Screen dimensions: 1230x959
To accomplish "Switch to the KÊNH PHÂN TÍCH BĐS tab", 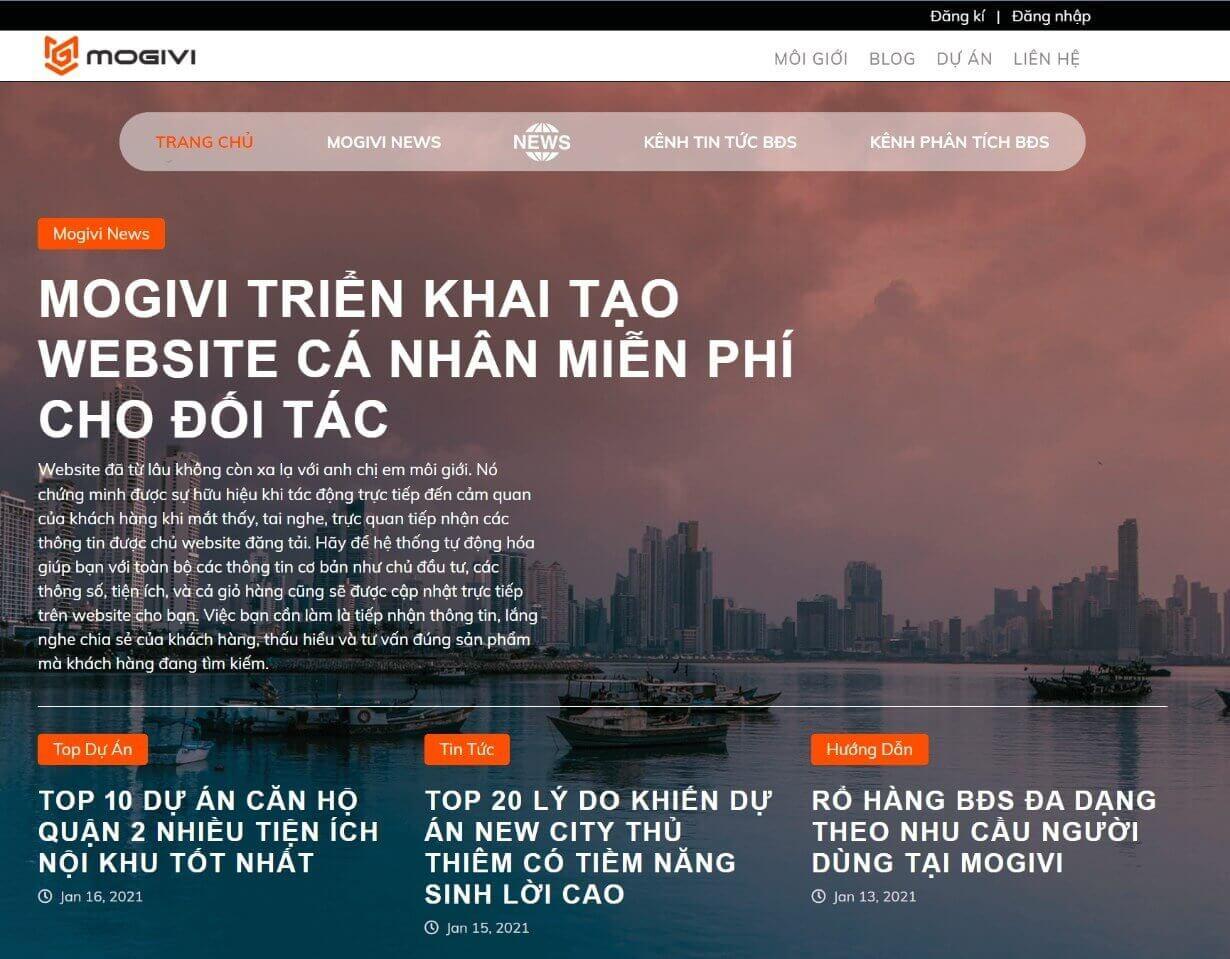I will tap(959, 142).
